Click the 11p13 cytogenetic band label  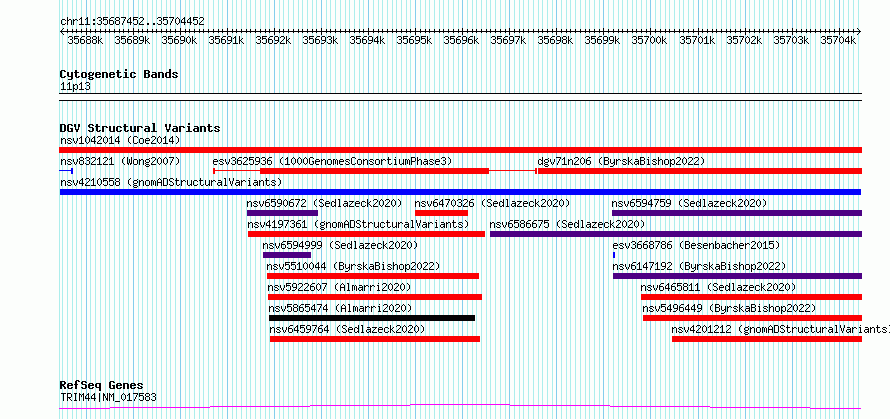[75, 87]
